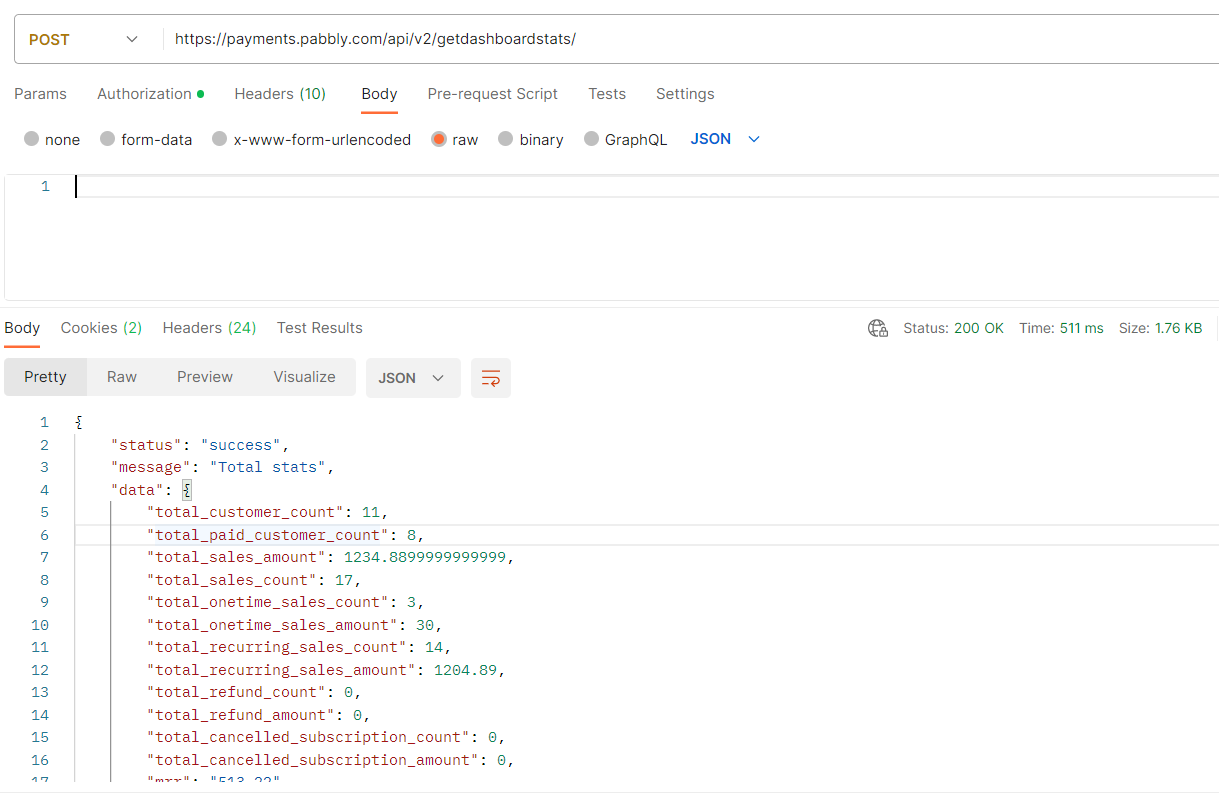This screenshot has height=806, width=1219.
Task: Click the total_sales_amount value 1234.8899999999999
Action: (x=425, y=557)
